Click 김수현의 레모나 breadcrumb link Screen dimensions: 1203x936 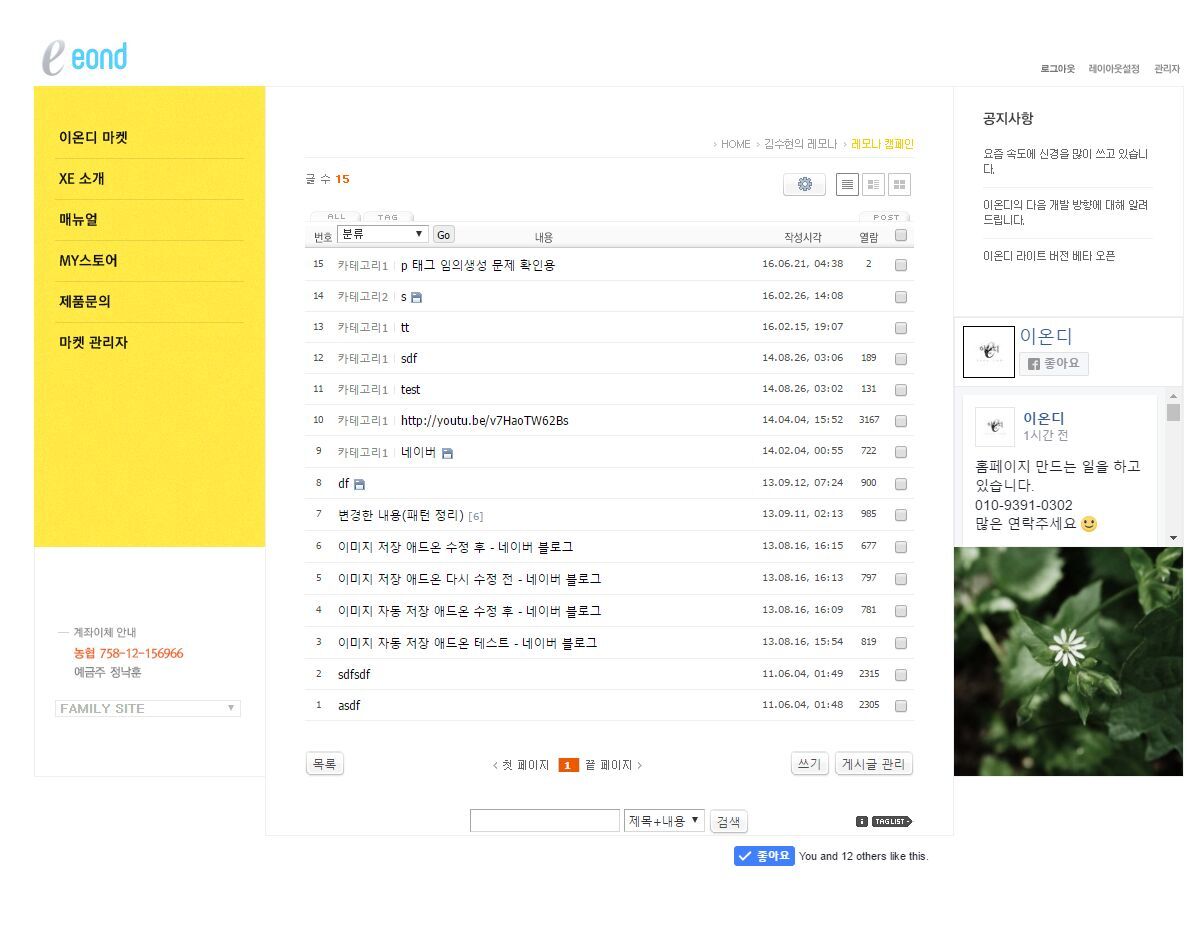tap(800, 144)
